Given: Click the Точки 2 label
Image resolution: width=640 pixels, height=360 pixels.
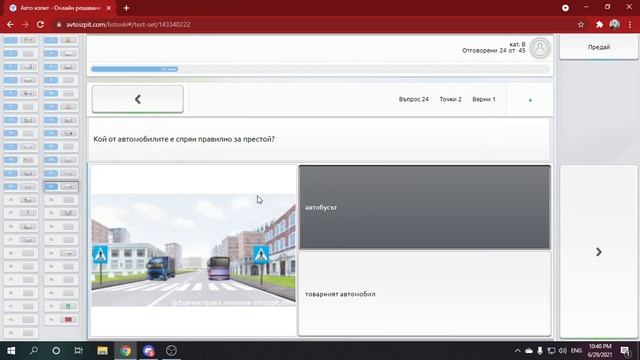Looking at the screenshot, I should pyautogui.click(x=450, y=99).
